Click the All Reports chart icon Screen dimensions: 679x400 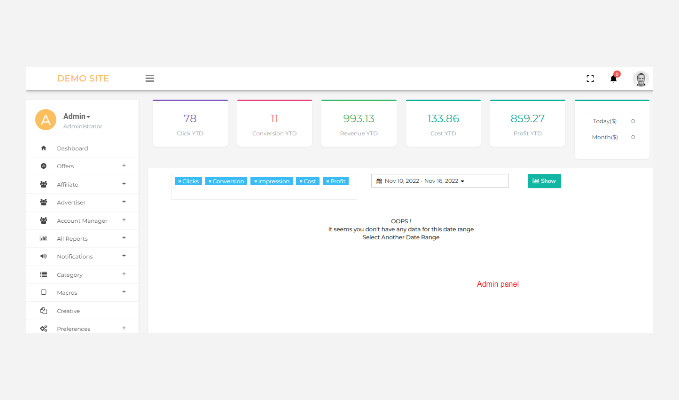tap(43, 239)
